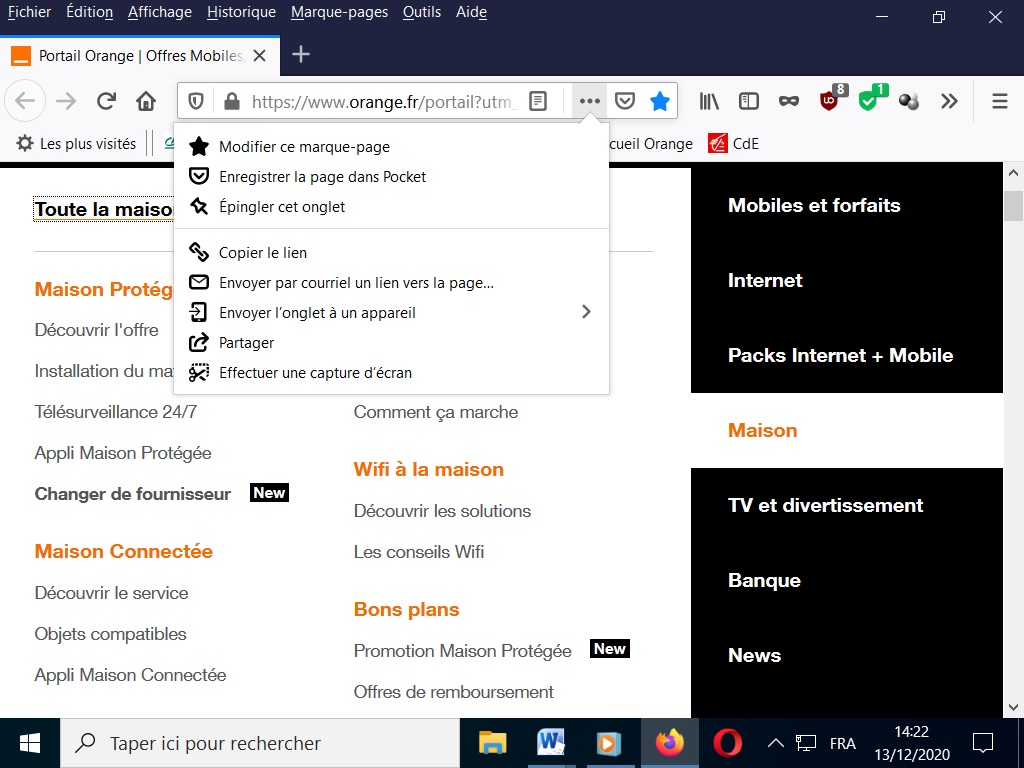Open the Outils menu
Viewport: 1024px width, 768px height.
coord(421,12)
